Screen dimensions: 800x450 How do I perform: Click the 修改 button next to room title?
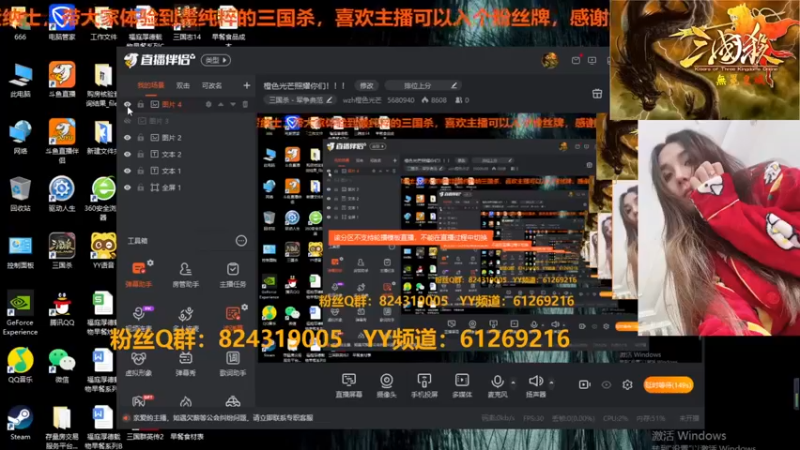[366, 85]
